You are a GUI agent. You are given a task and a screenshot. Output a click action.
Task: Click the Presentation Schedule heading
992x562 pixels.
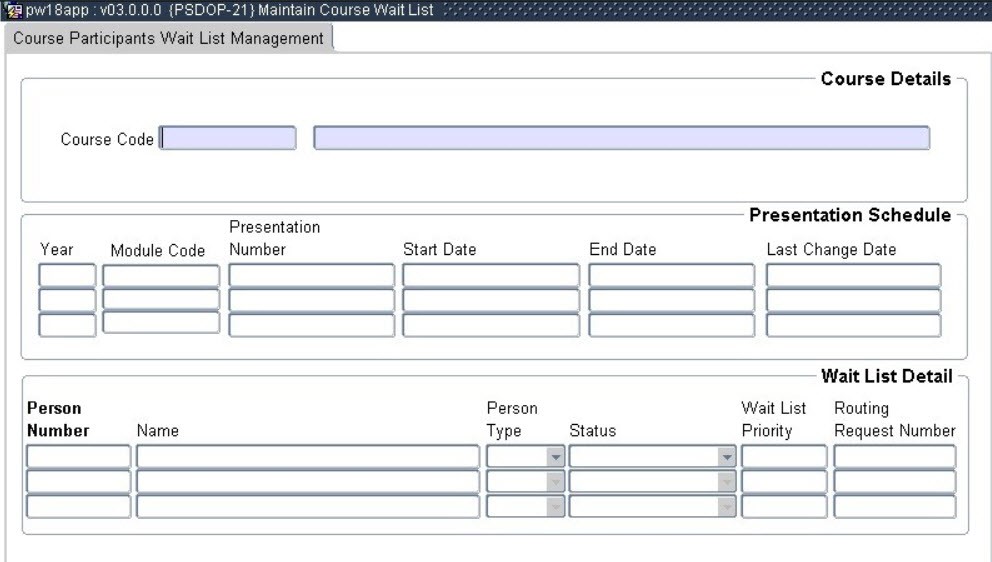point(850,215)
